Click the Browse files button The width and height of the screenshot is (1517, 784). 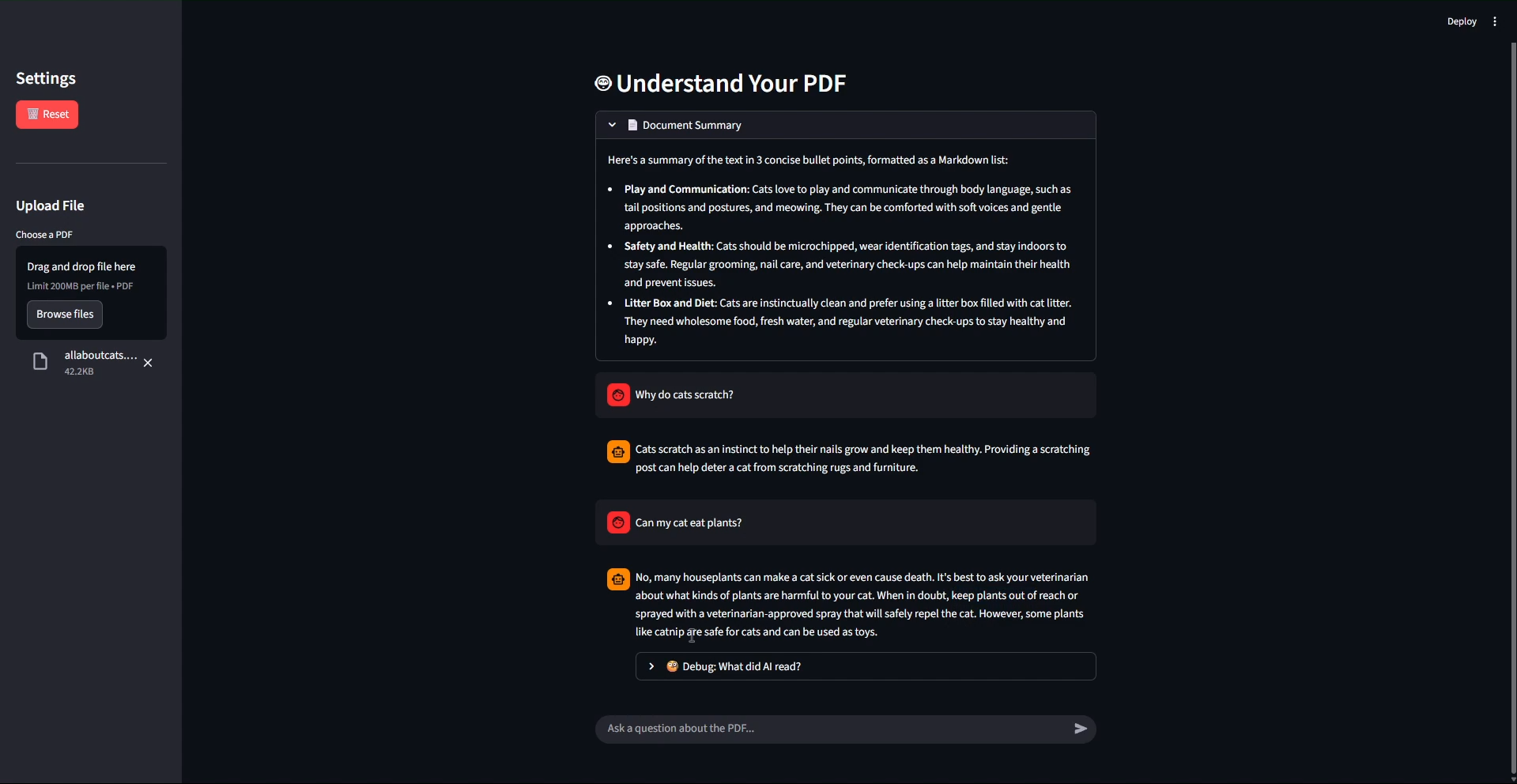65,315
